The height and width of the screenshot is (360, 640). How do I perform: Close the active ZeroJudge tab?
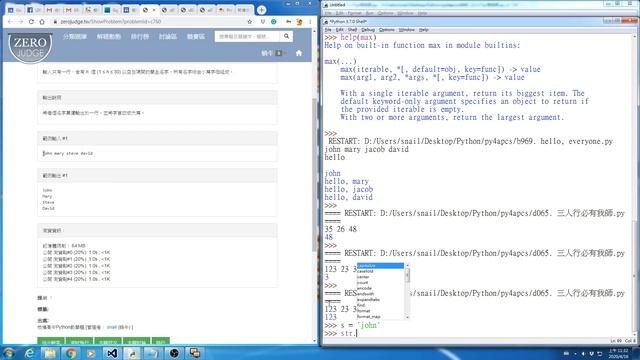tap(154, 10)
